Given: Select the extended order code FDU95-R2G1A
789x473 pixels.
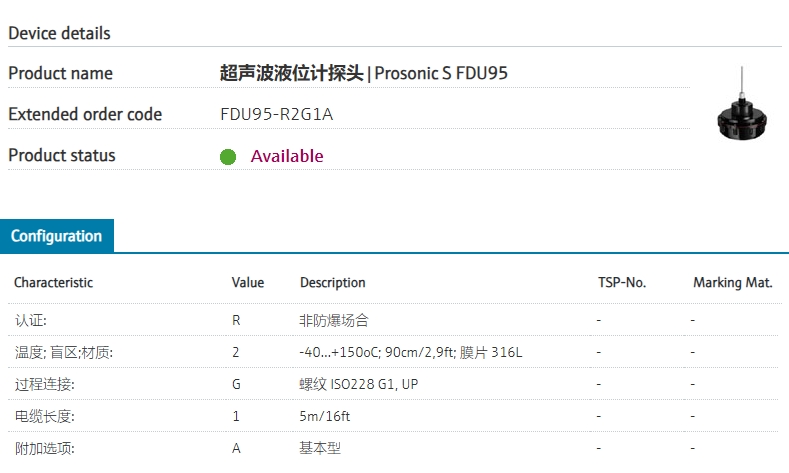Looking at the screenshot, I should [x=277, y=114].
